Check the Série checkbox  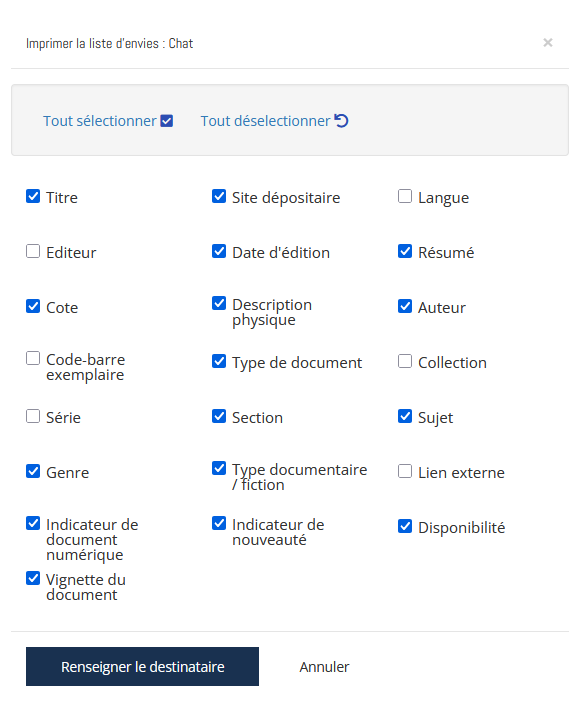point(33,416)
